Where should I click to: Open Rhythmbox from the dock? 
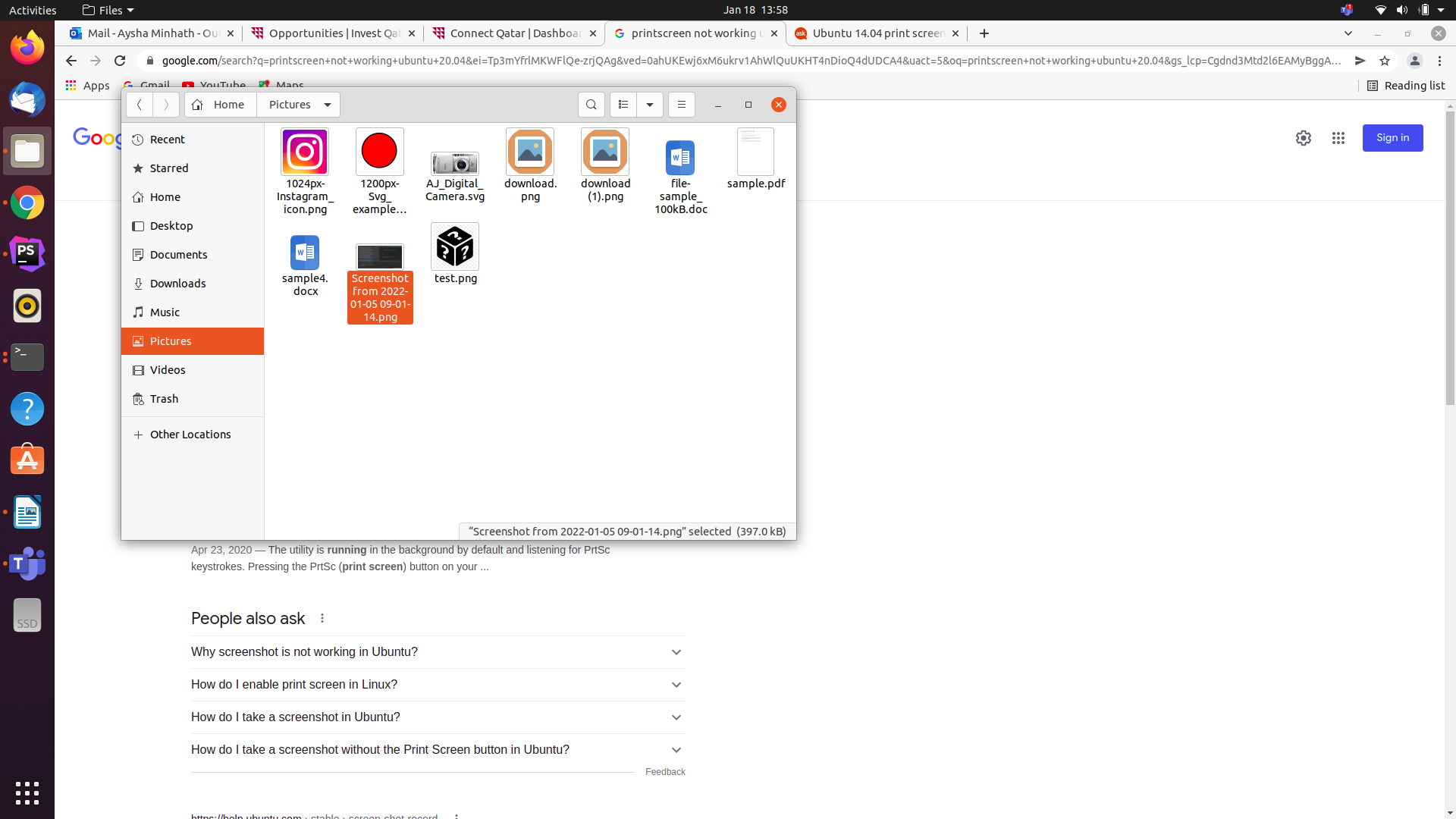(x=27, y=306)
